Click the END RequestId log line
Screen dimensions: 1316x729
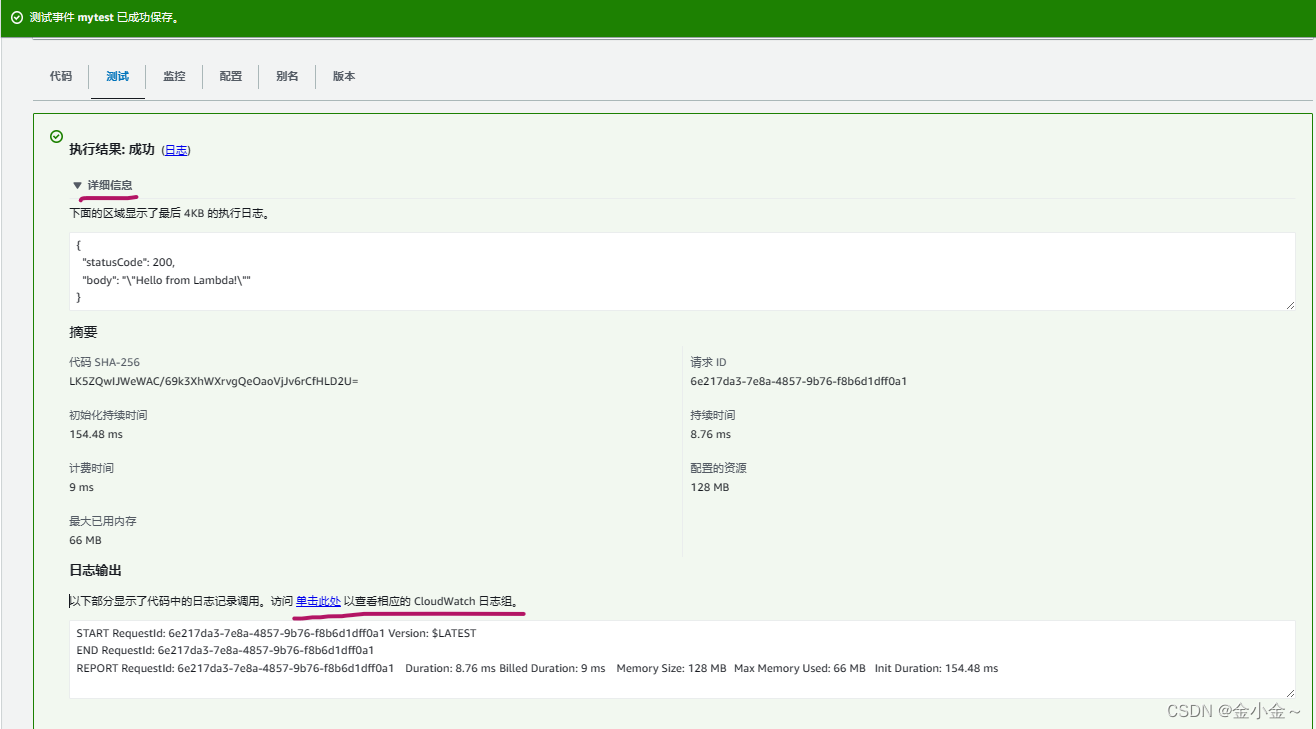coord(225,650)
